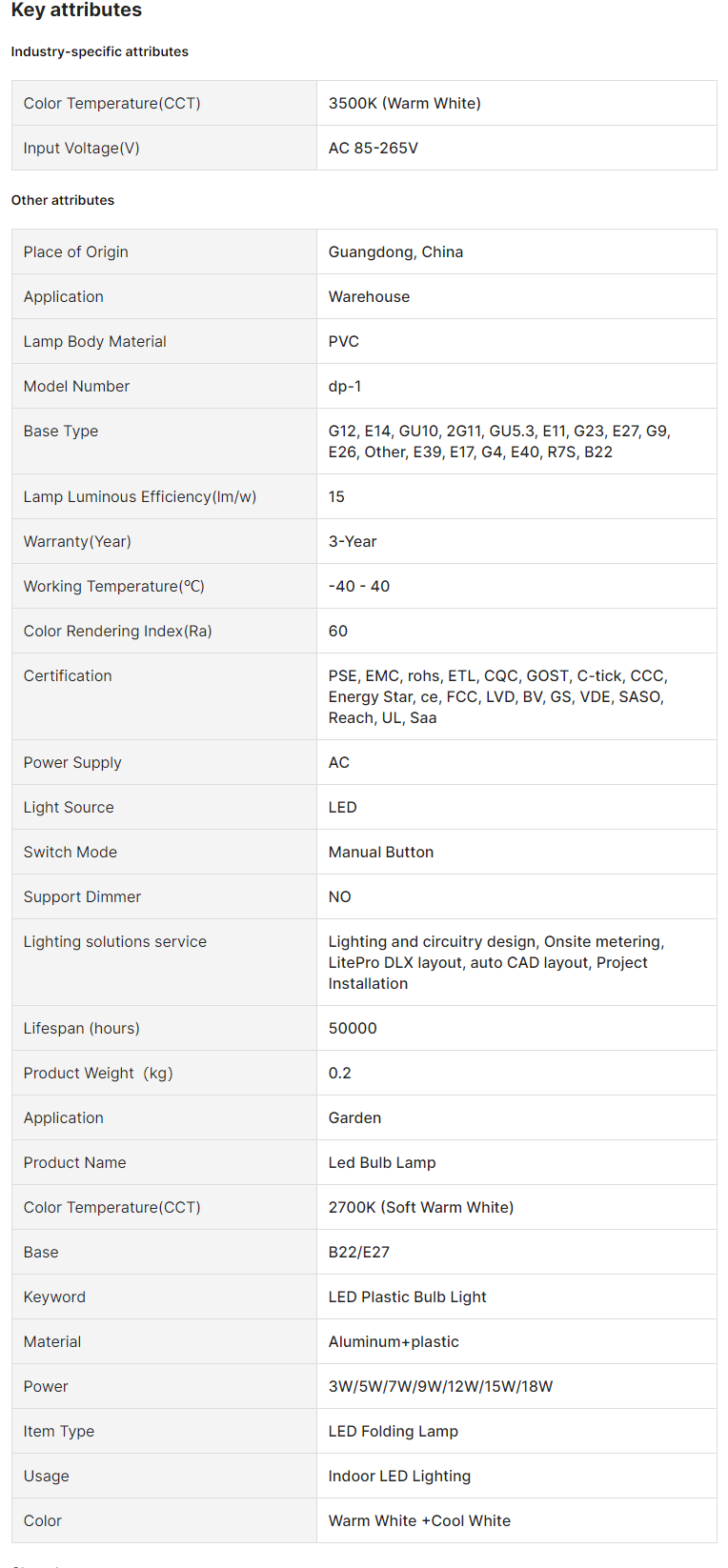728x1568 pixels.
Task: Select the Certification row label
Action: [68, 675]
